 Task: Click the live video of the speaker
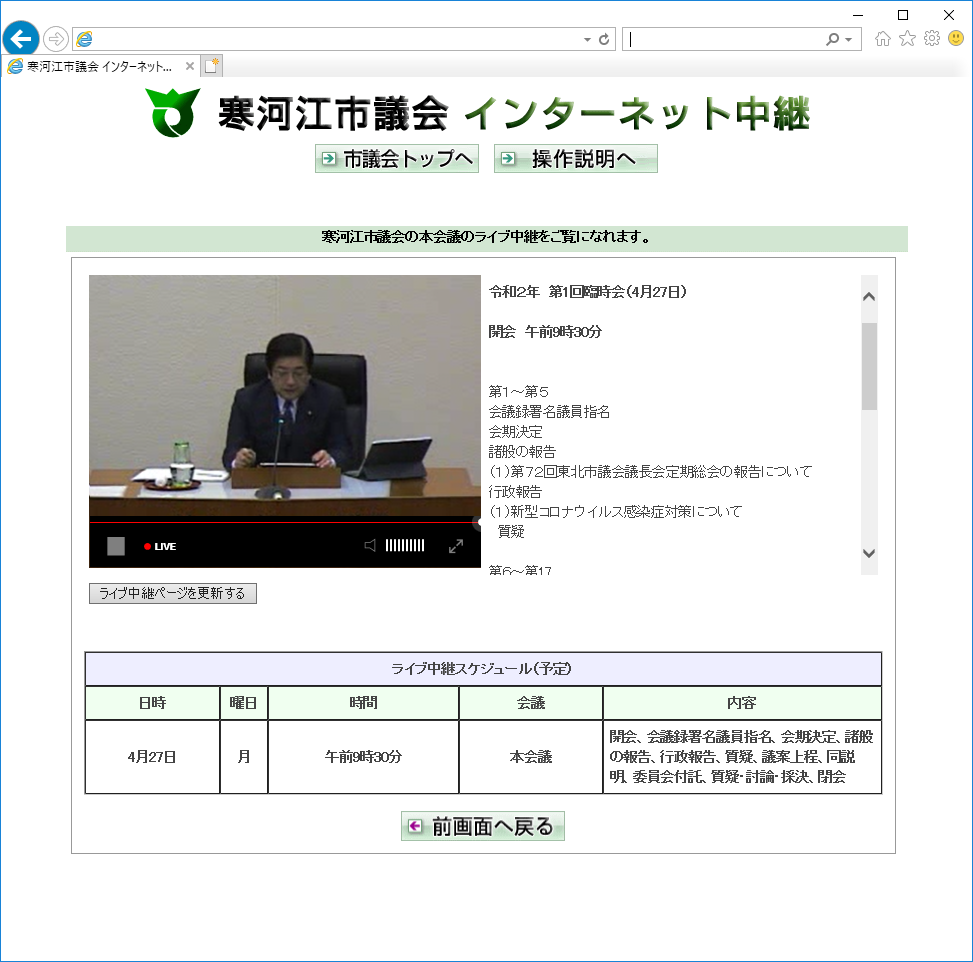click(x=285, y=395)
